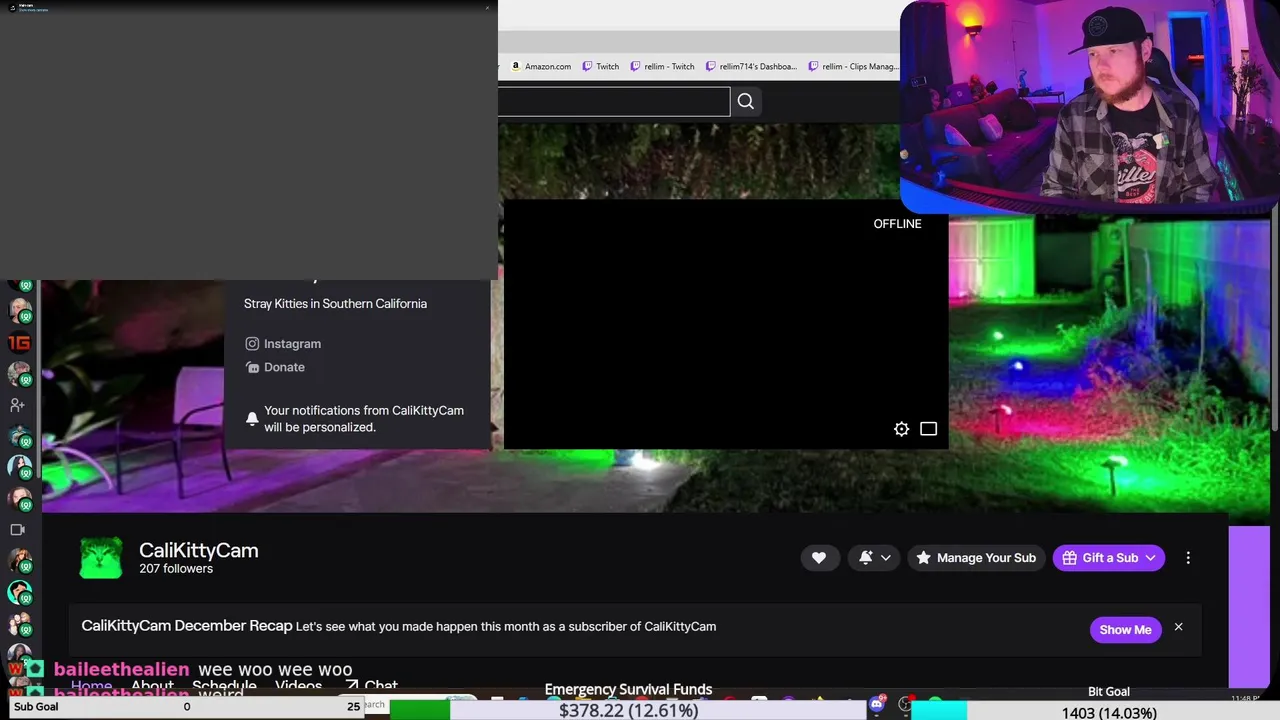Open the 'rellim - Clips Manager' bookmark
The image size is (1280, 720).
point(853,66)
